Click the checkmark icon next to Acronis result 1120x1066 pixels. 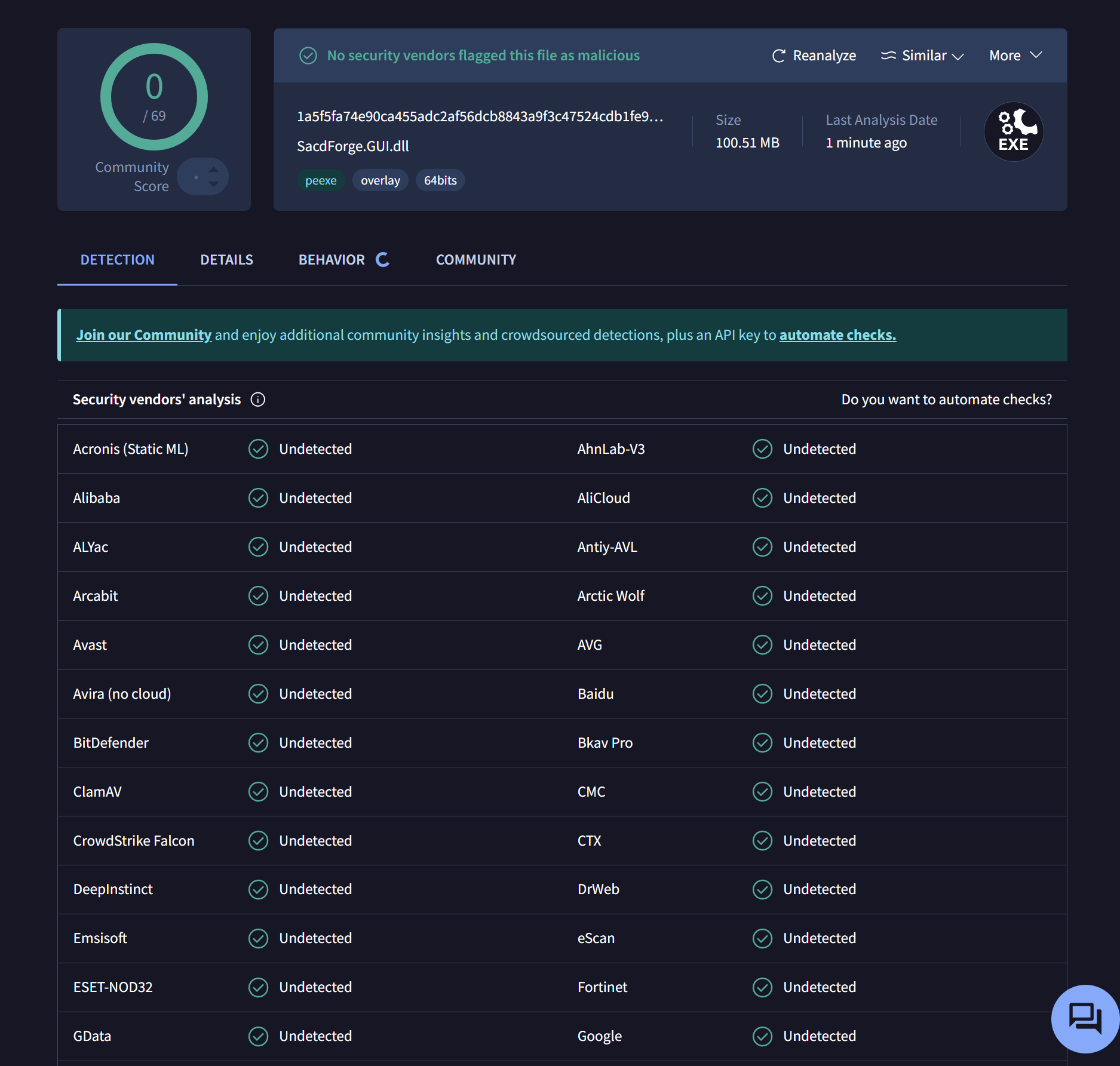pos(258,449)
